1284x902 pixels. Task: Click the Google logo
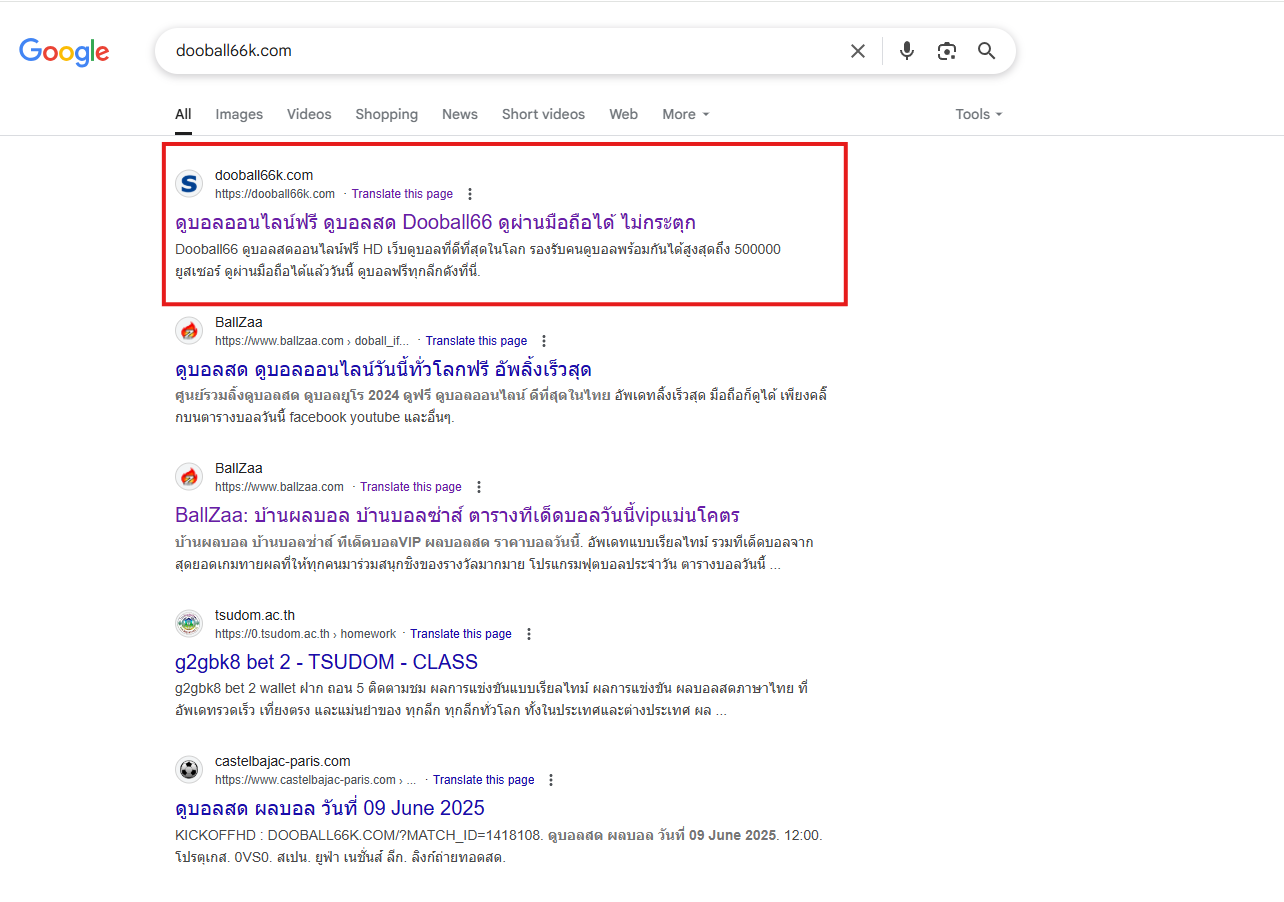pyautogui.click(x=64, y=52)
